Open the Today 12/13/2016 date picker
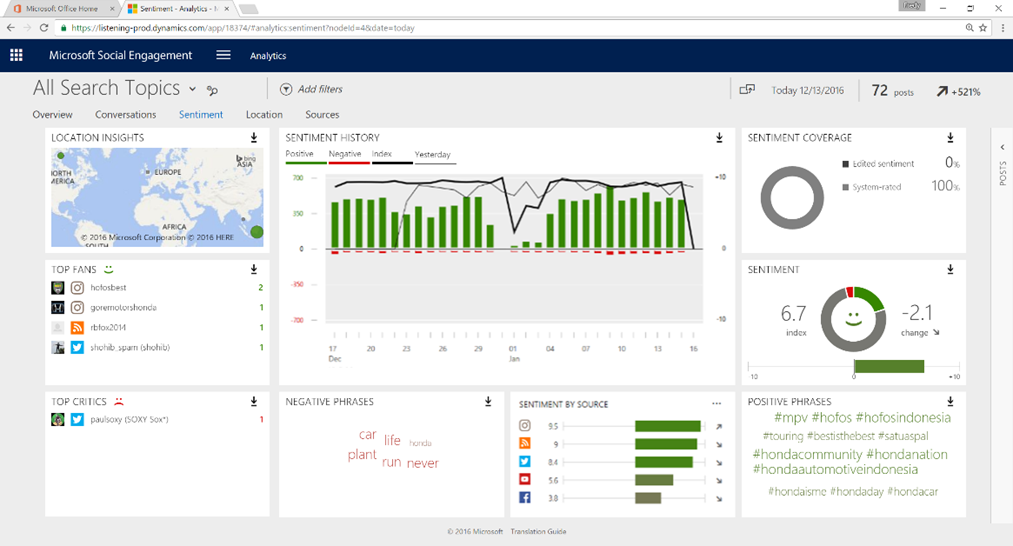1013x546 pixels. pos(807,91)
